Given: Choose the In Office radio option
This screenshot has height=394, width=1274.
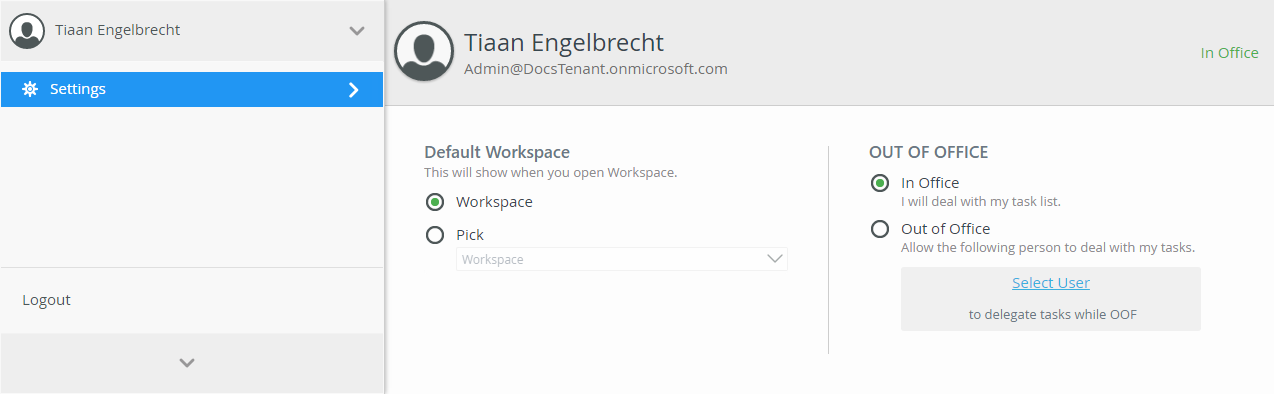Looking at the screenshot, I should coord(880,183).
